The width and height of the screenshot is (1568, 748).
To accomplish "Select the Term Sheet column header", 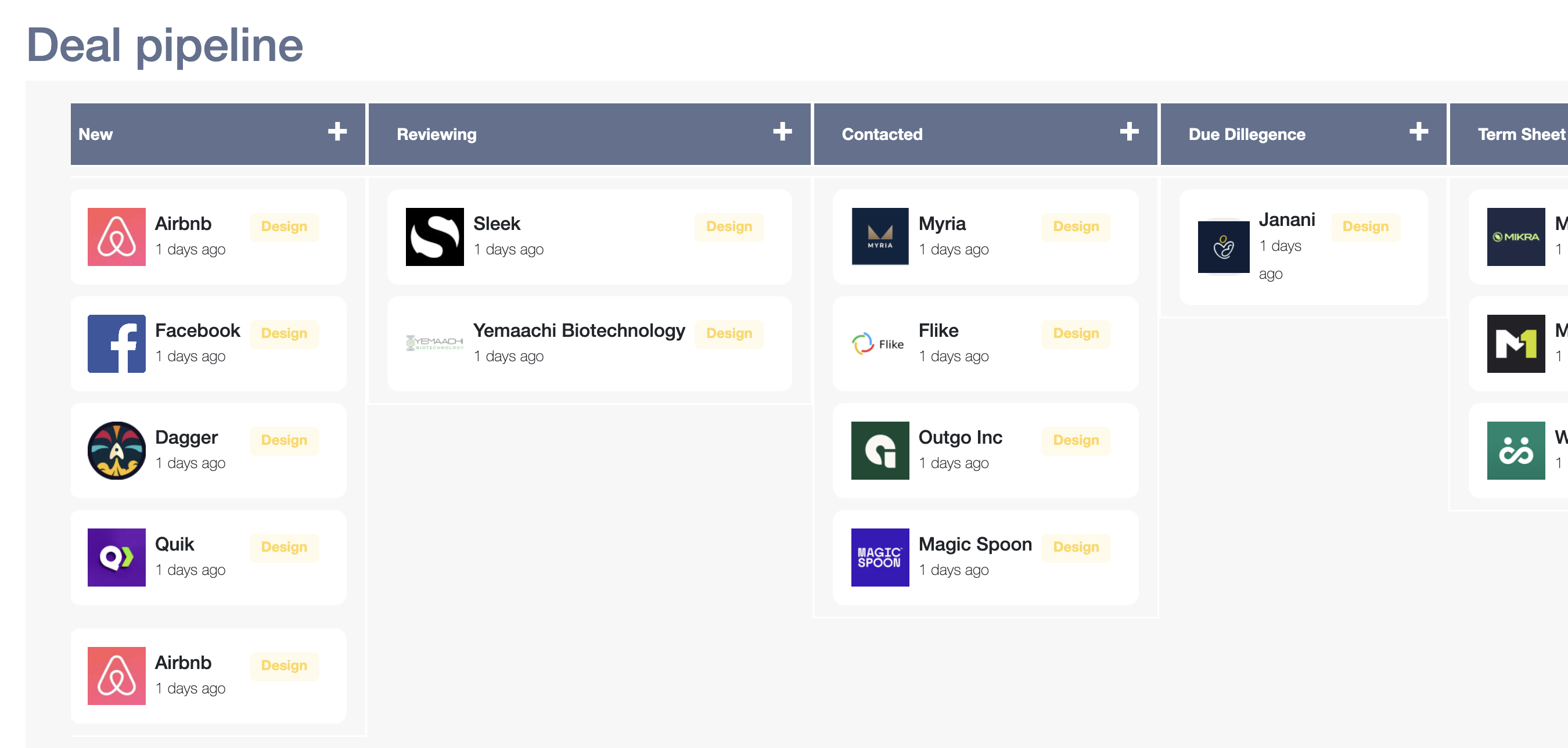I will click(x=1520, y=135).
